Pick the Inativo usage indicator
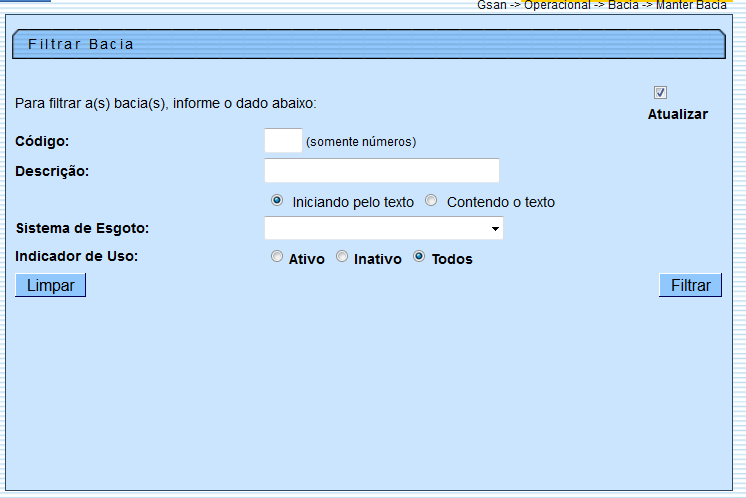This screenshot has height=498, width=746. tap(342, 257)
